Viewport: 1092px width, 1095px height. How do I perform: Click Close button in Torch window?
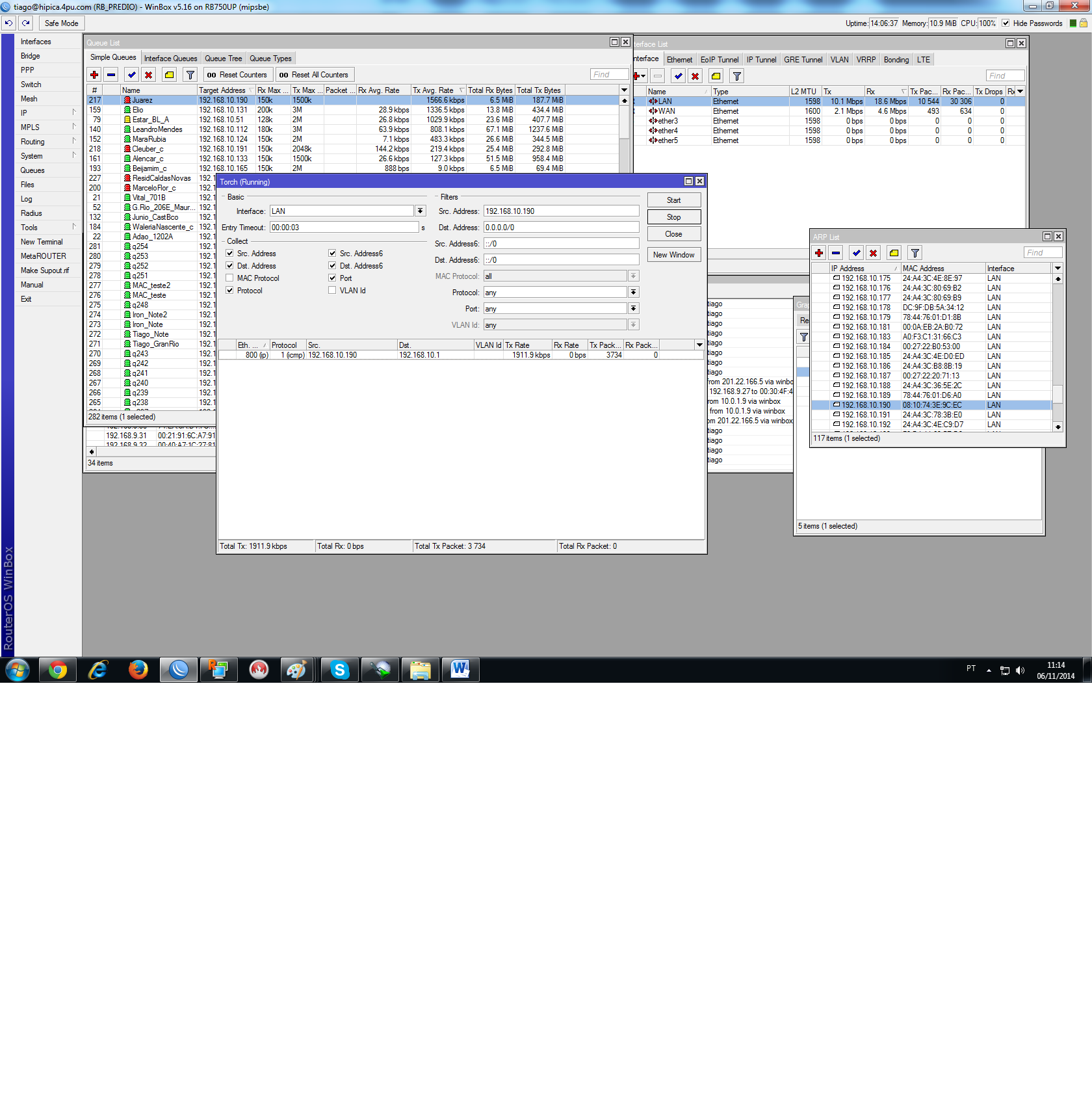[x=674, y=234]
